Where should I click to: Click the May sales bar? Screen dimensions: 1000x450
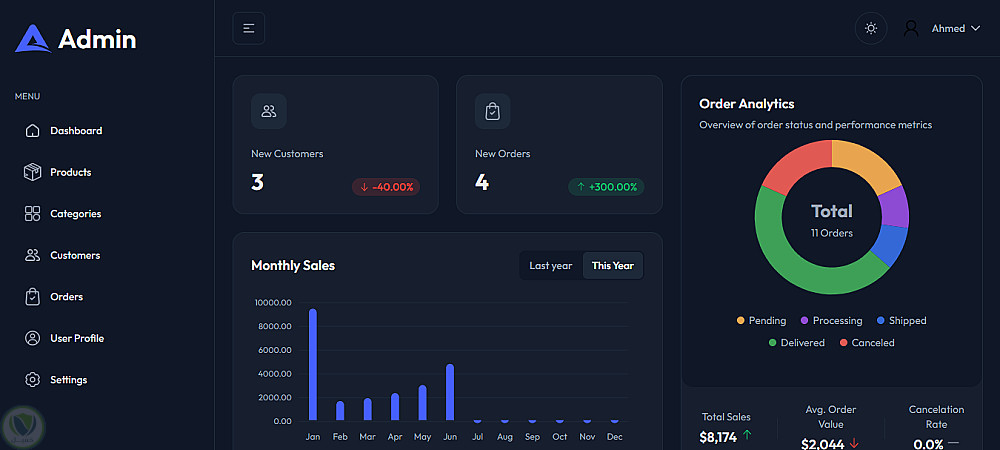[x=422, y=403]
